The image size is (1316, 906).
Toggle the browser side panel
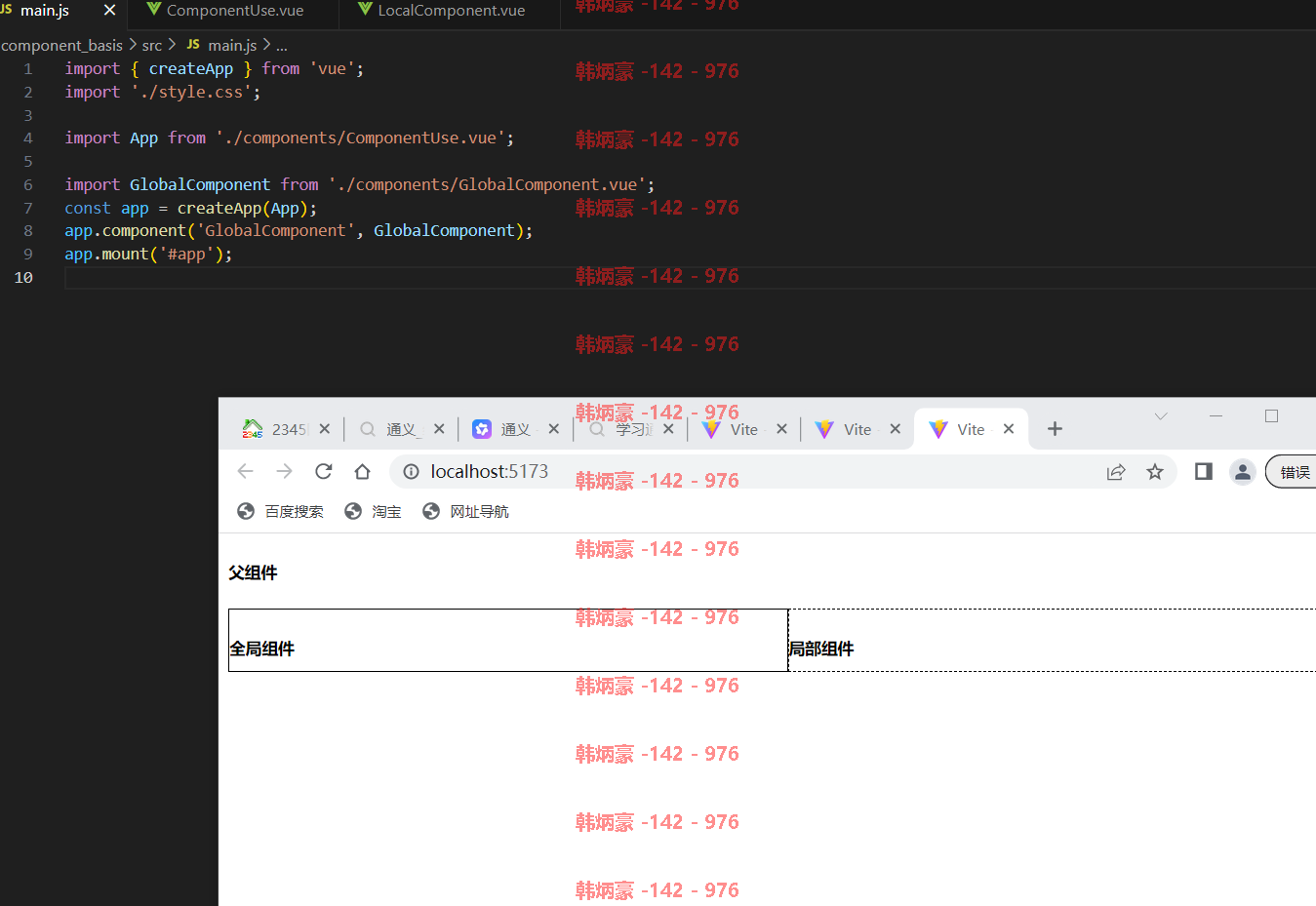coord(1204,472)
